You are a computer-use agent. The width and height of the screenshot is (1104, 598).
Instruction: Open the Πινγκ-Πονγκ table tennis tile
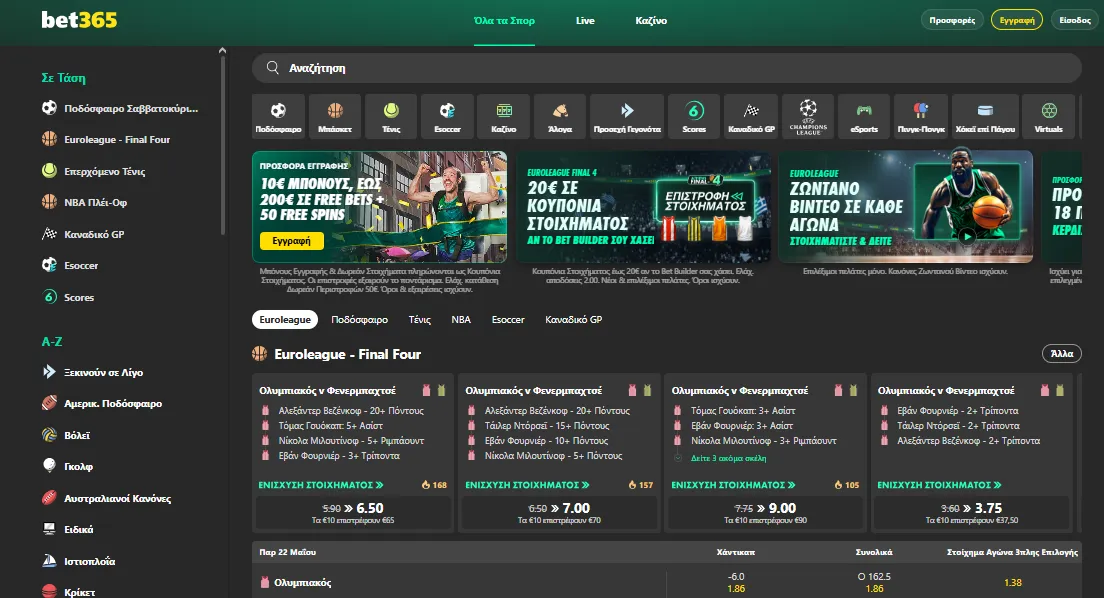click(921, 116)
